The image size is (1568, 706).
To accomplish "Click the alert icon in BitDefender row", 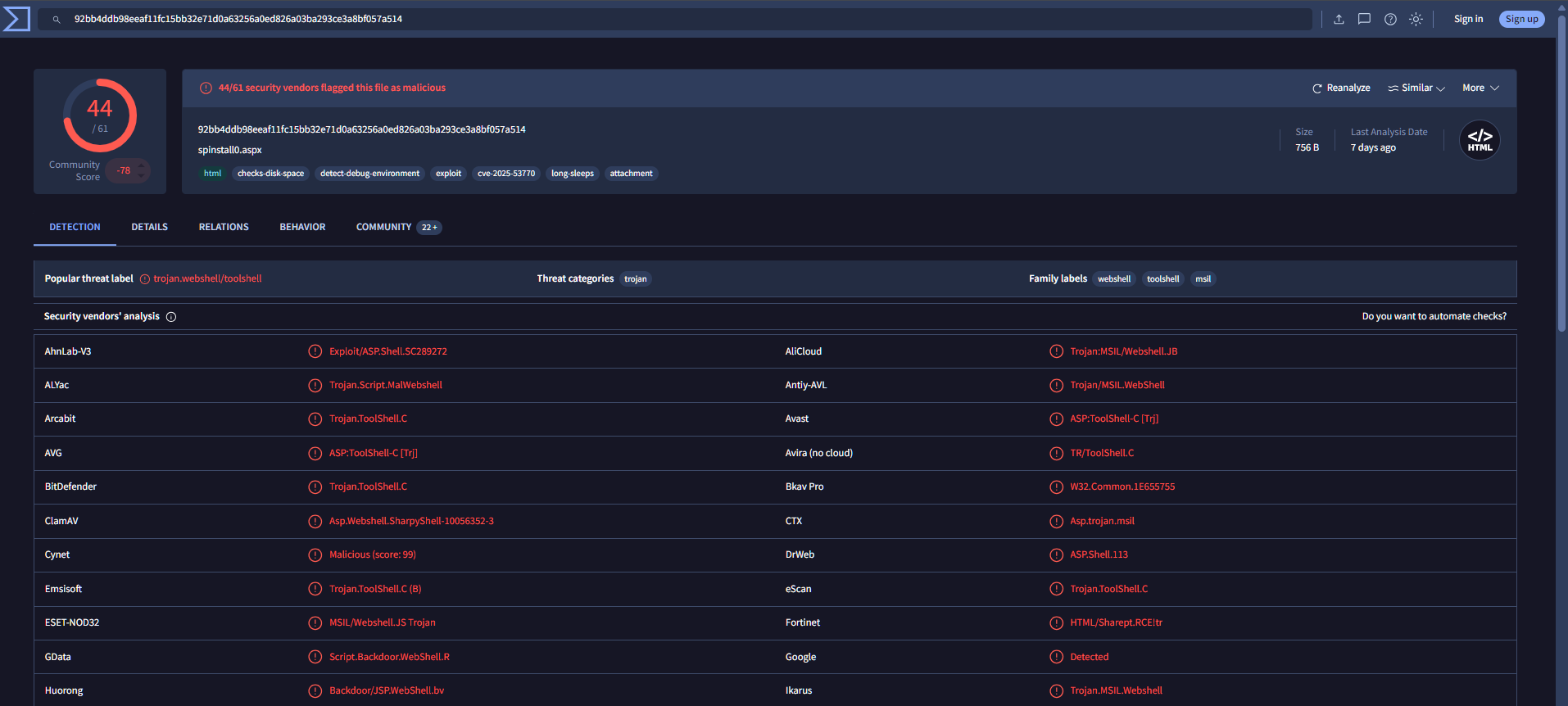I will 315,487.
